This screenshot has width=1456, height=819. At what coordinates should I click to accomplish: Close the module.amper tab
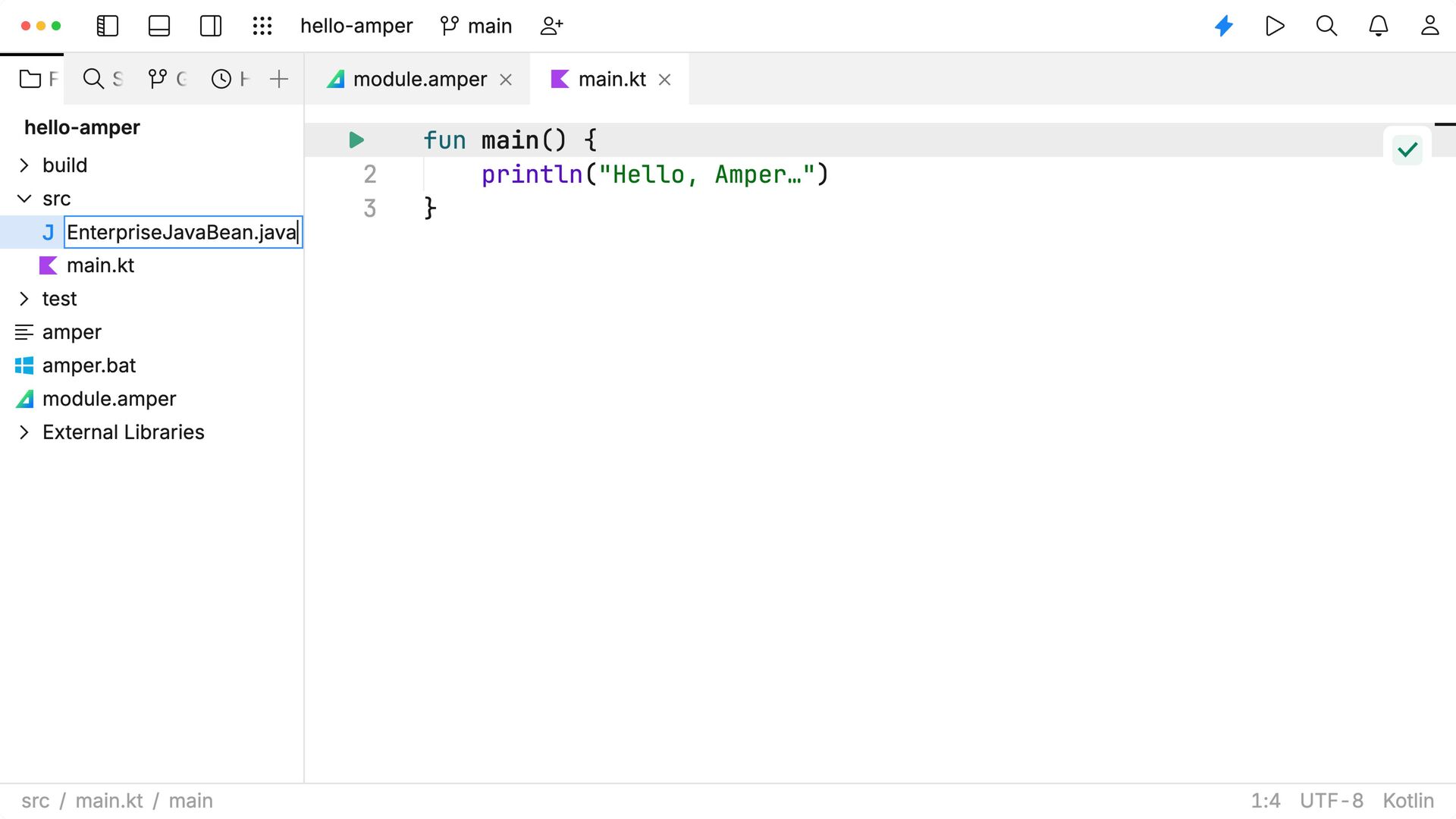point(506,80)
